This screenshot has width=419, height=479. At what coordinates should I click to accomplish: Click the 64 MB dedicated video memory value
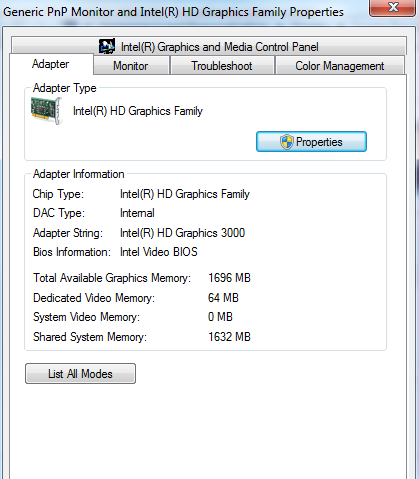tap(223, 298)
